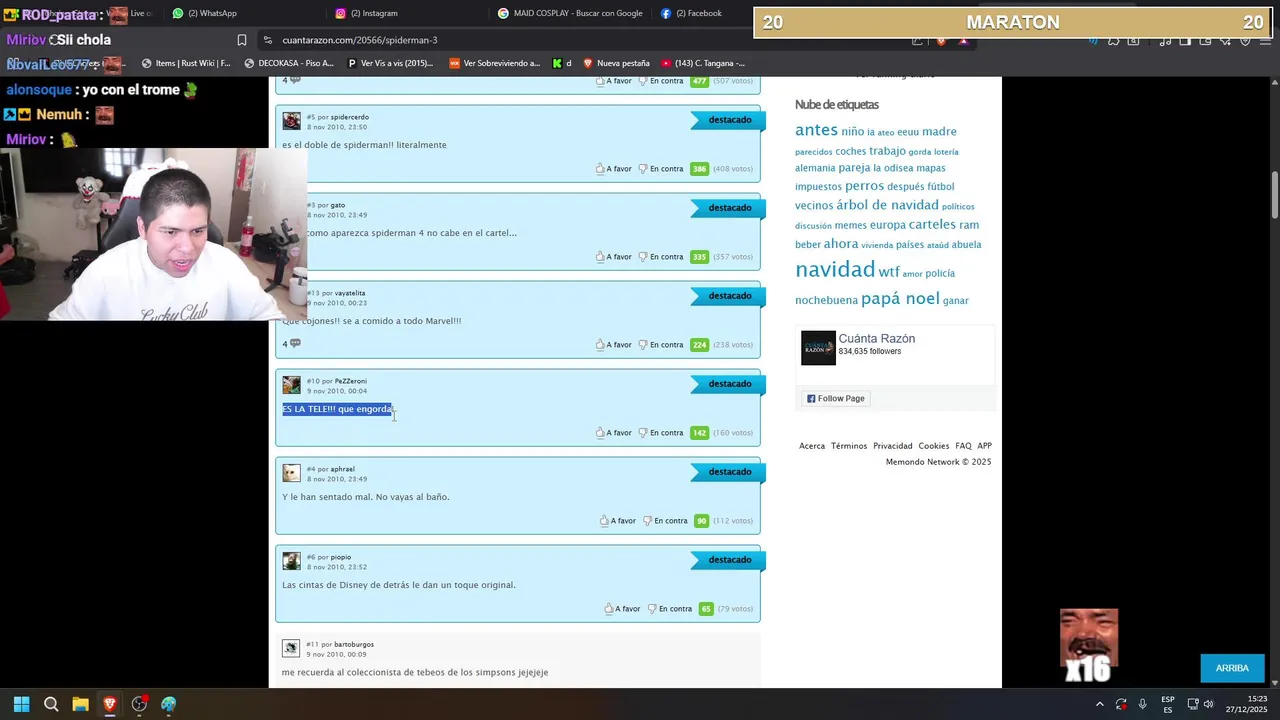
Task: Open 'perros' tag
Action: (x=864, y=186)
